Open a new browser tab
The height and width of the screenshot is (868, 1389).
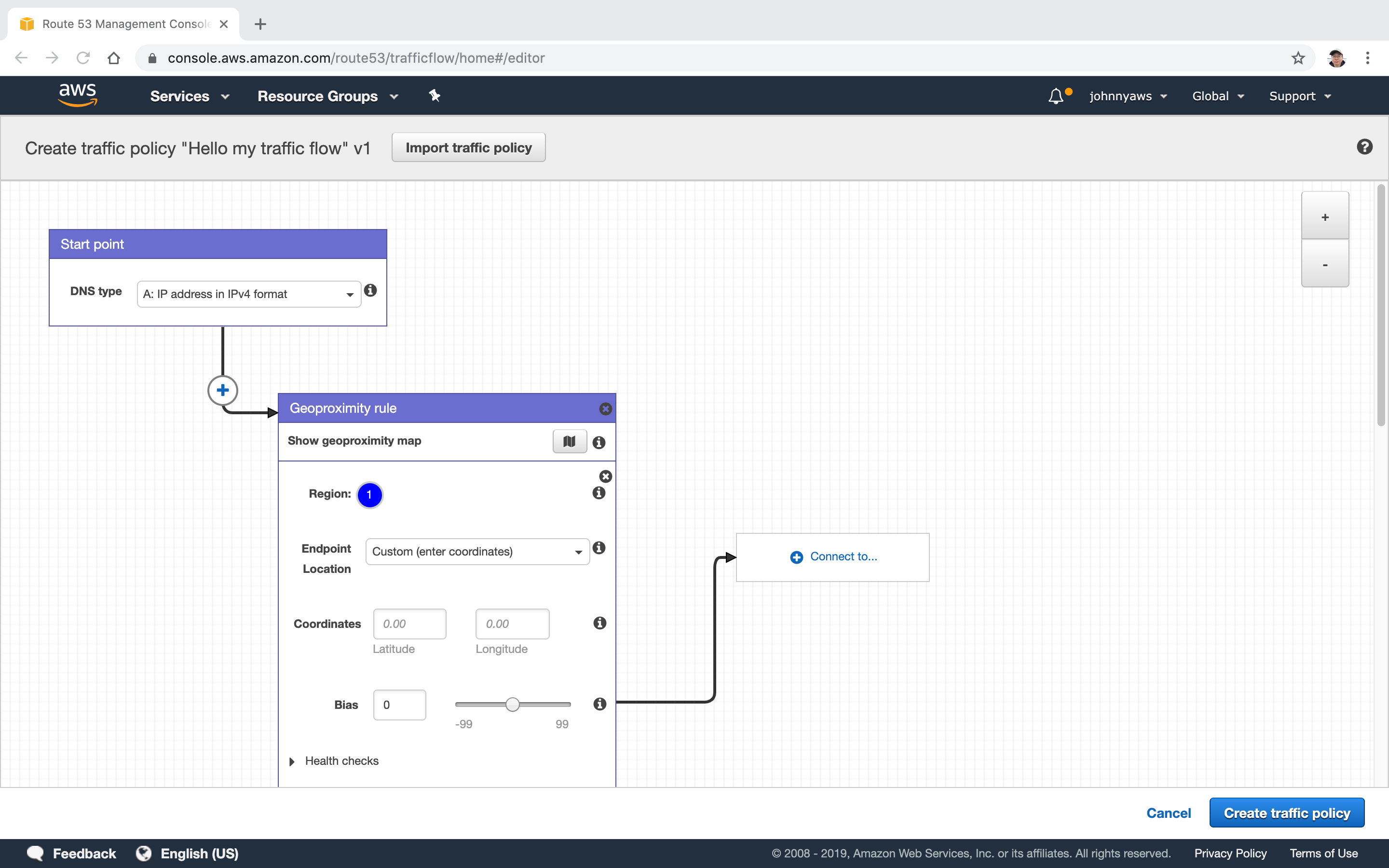coord(260,24)
